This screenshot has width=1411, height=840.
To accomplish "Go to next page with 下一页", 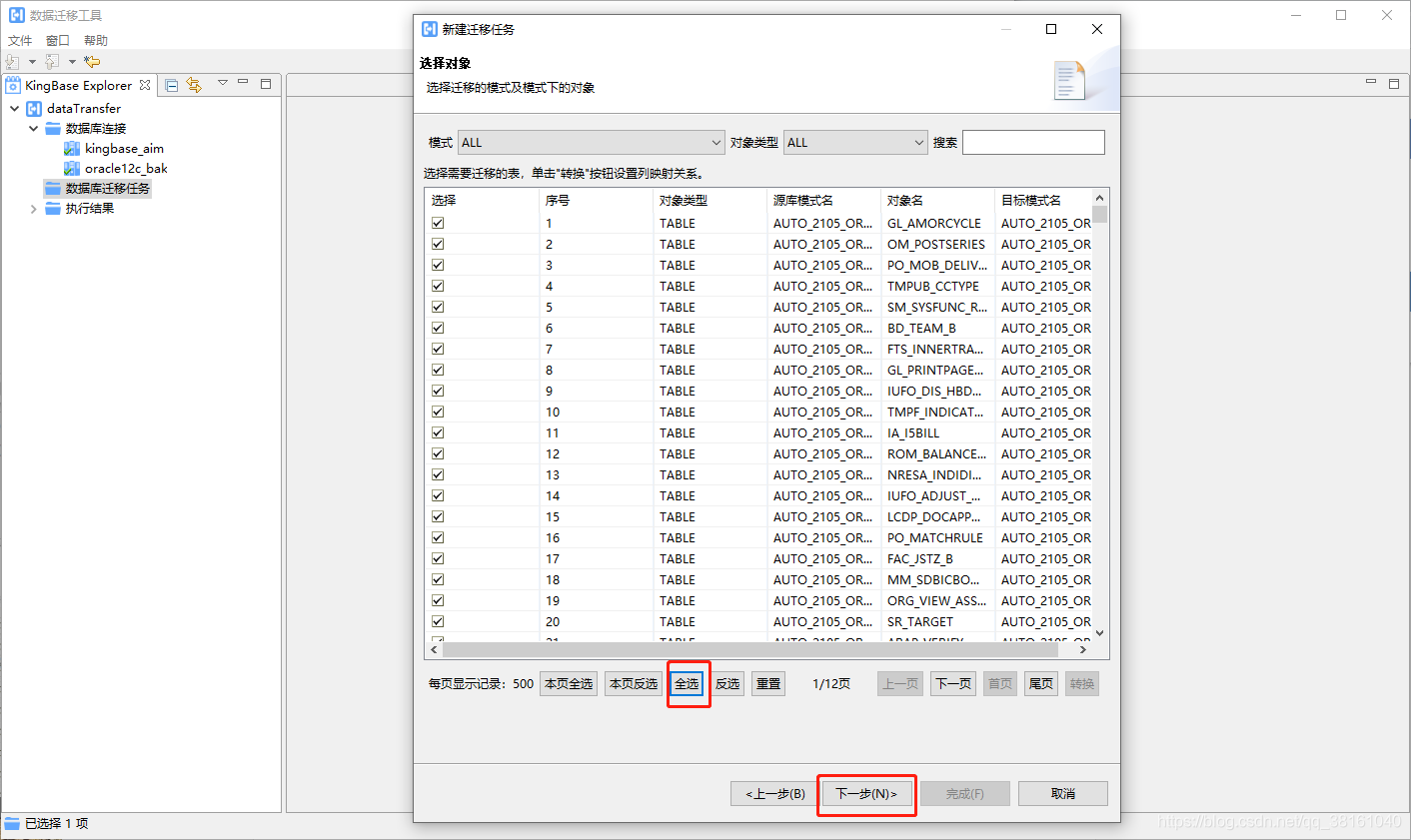I will pos(953,684).
